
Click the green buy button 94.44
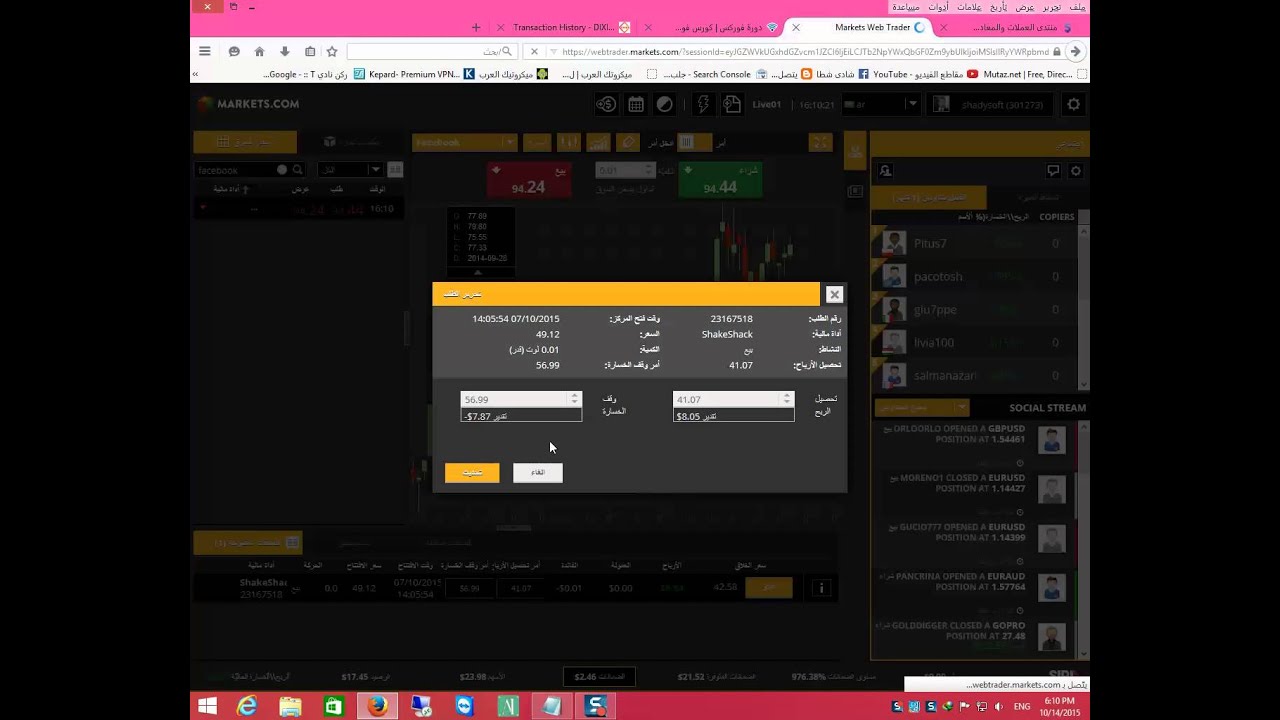coord(720,181)
